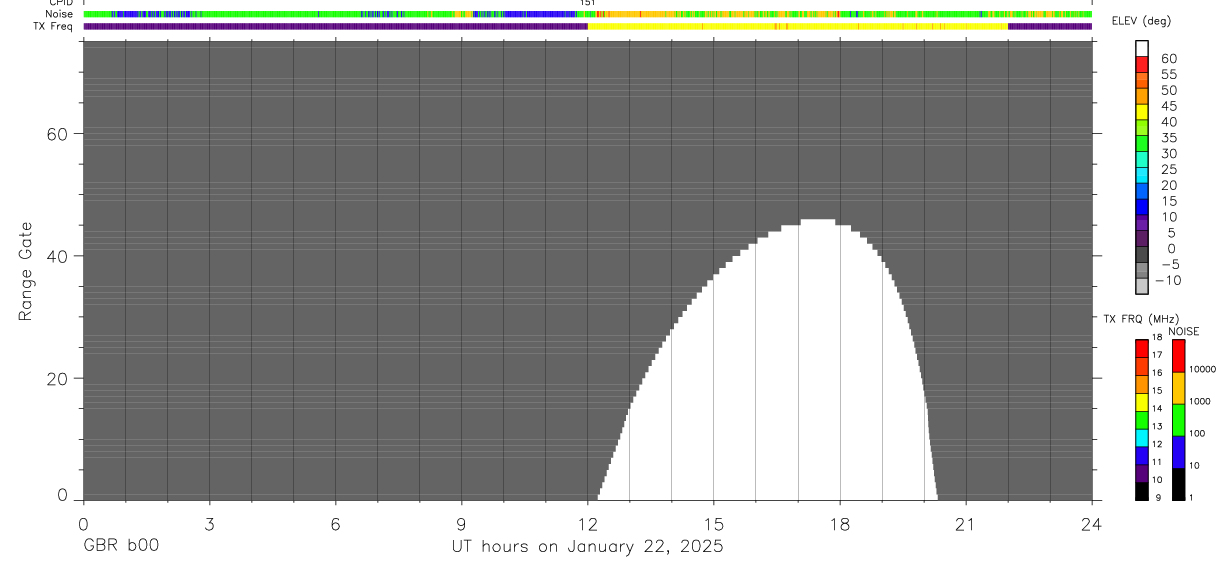This screenshot has height=567, width=1228.
Task: Click the Range Gate axis tick '60'
Action: pos(57,134)
